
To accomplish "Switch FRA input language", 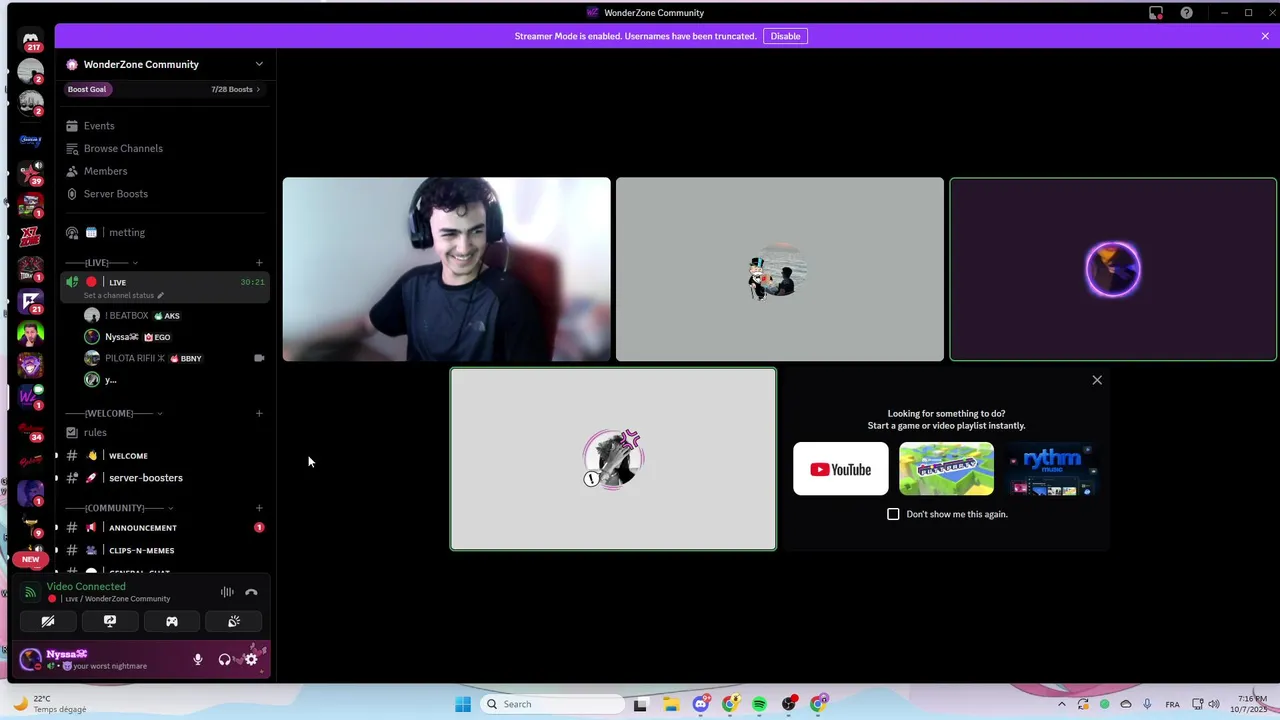I will coord(1173,704).
